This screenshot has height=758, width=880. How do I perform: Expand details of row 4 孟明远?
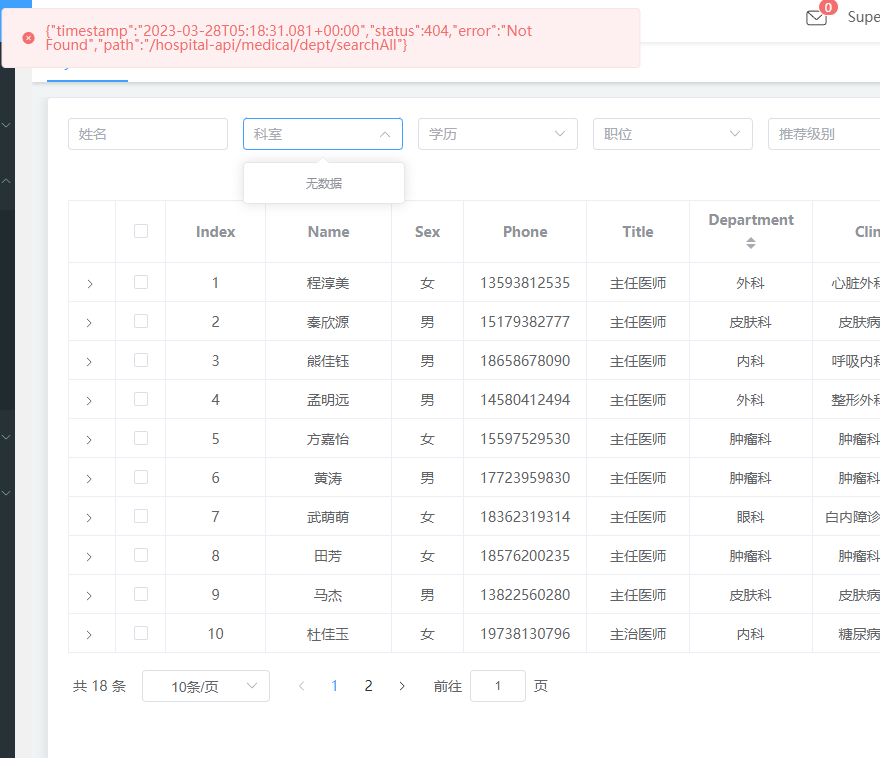click(89, 401)
